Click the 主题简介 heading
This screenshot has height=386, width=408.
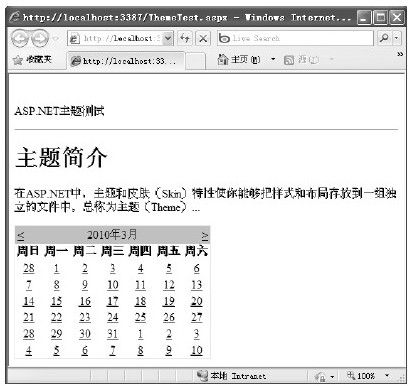[61, 157]
